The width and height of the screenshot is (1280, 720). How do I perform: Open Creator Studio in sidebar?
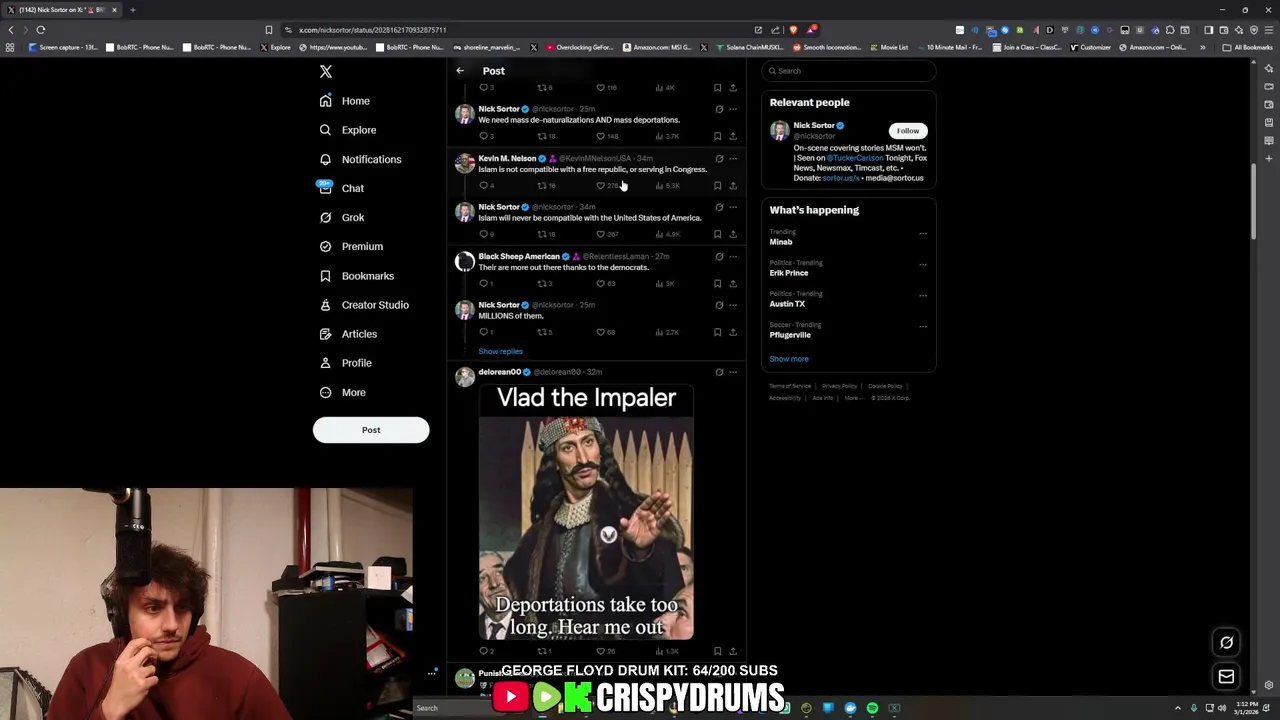point(363,305)
